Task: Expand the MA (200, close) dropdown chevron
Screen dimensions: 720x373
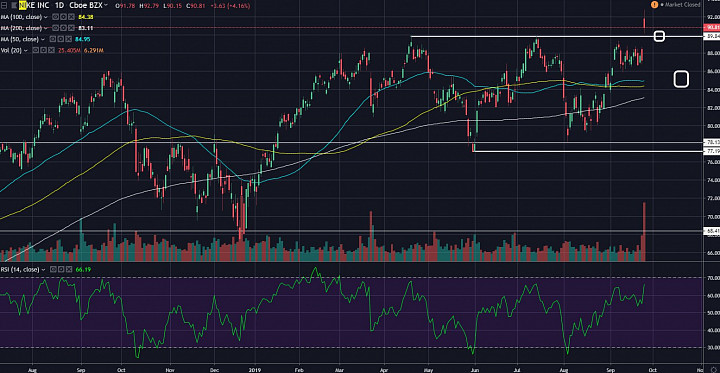Action: coord(46,28)
